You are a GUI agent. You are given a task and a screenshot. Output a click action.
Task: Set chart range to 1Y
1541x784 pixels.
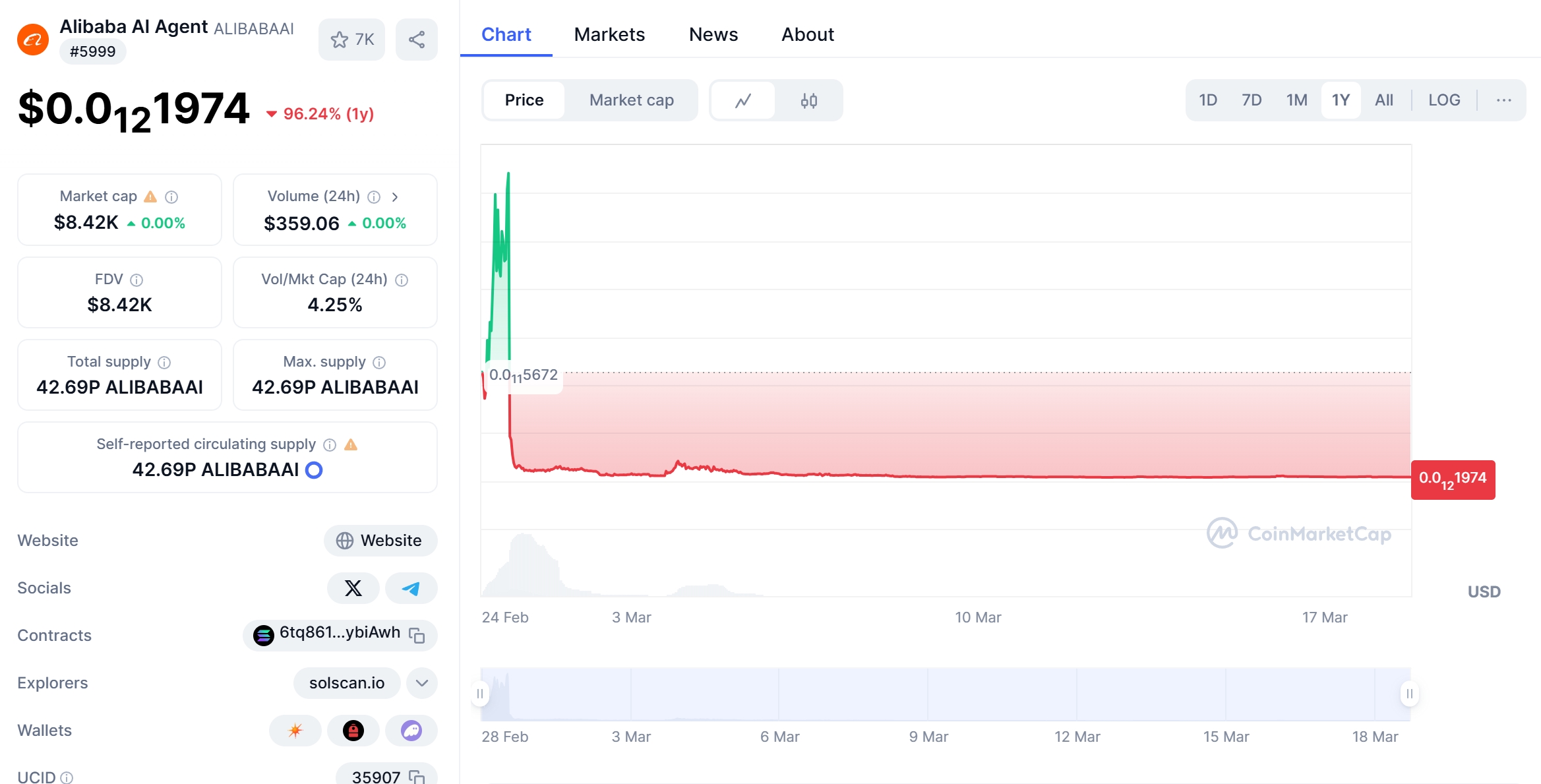click(x=1341, y=100)
